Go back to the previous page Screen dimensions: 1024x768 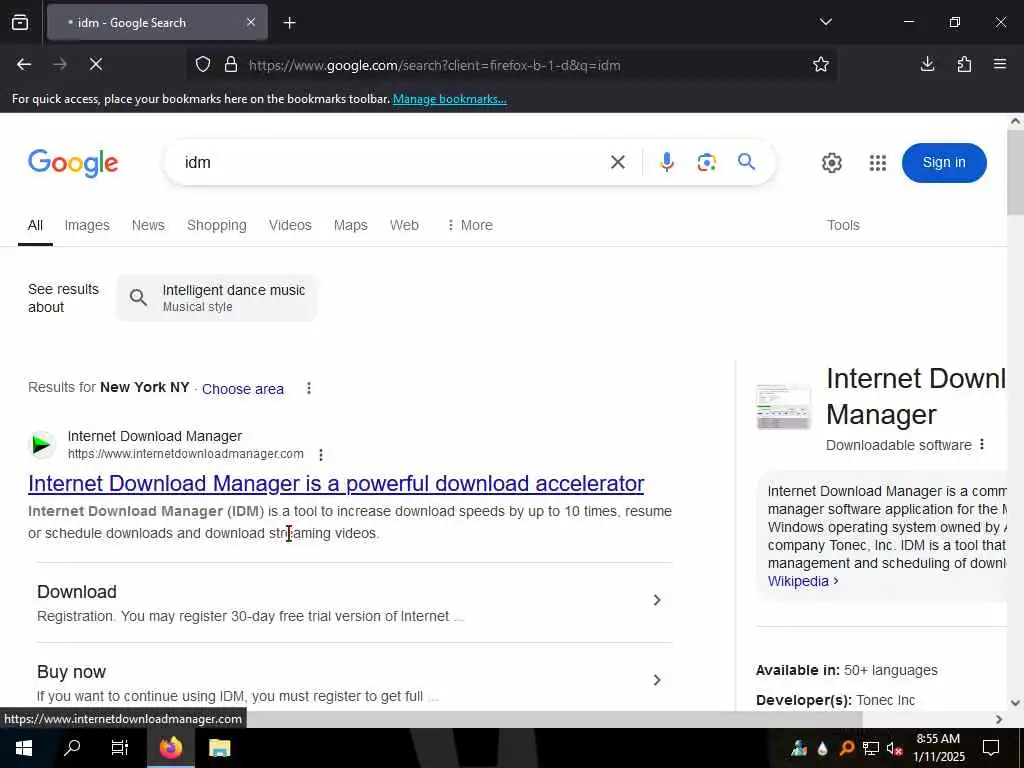[x=24, y=65]
